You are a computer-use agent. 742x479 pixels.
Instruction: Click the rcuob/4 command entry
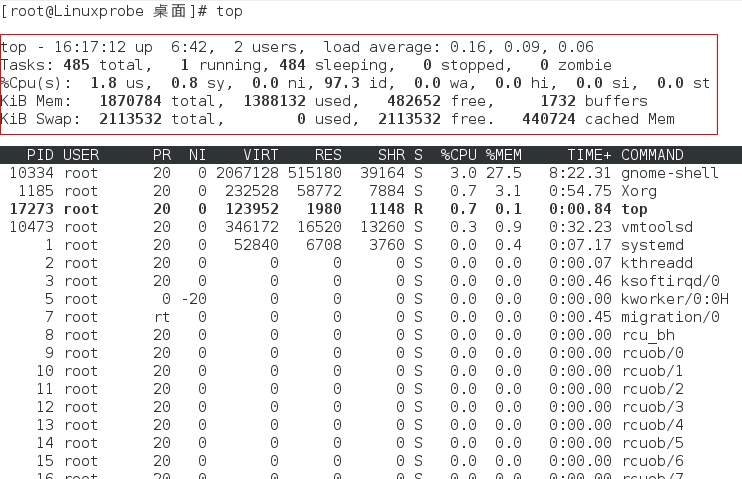[652, 425]
